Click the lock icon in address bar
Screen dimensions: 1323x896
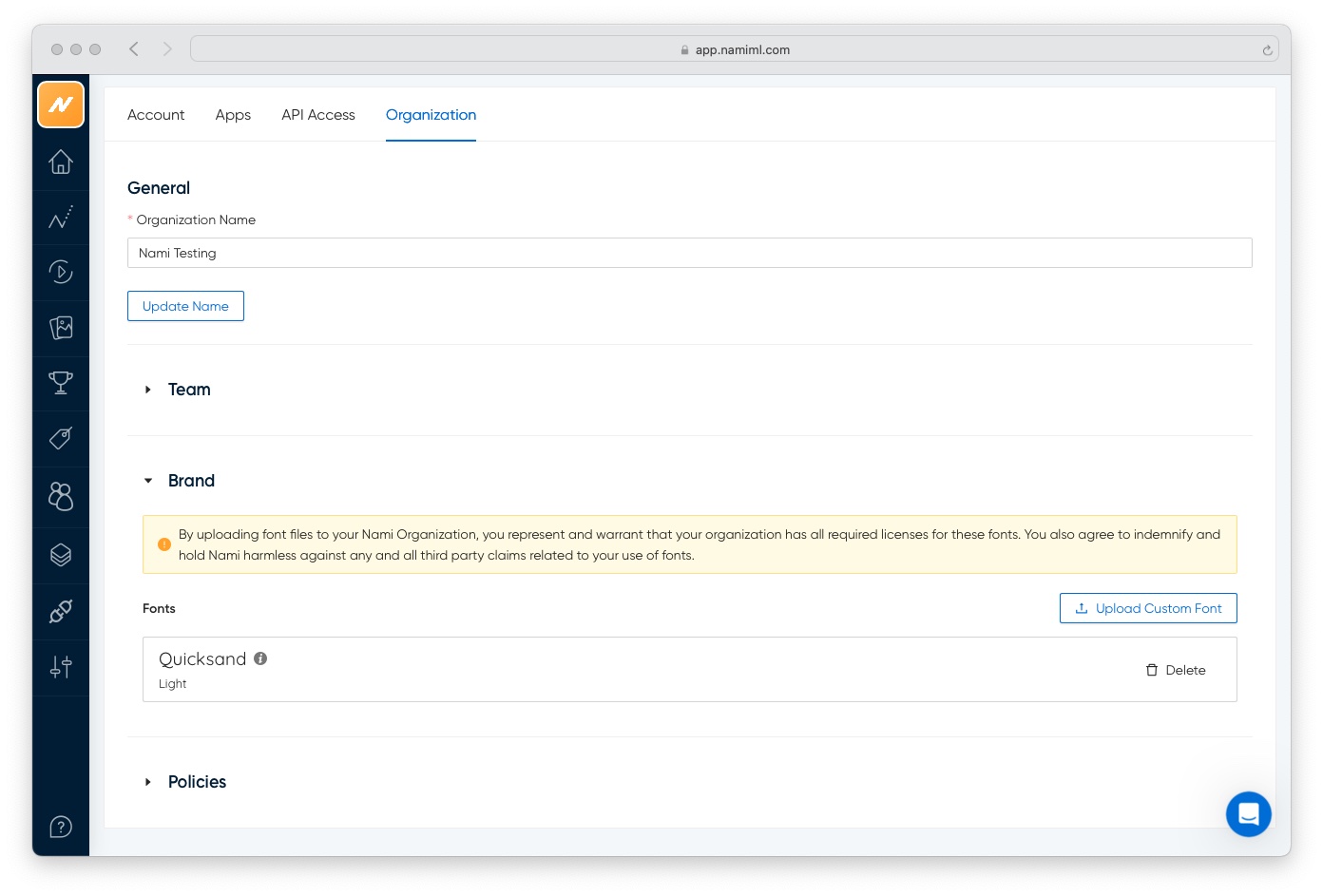coord(684,50)
